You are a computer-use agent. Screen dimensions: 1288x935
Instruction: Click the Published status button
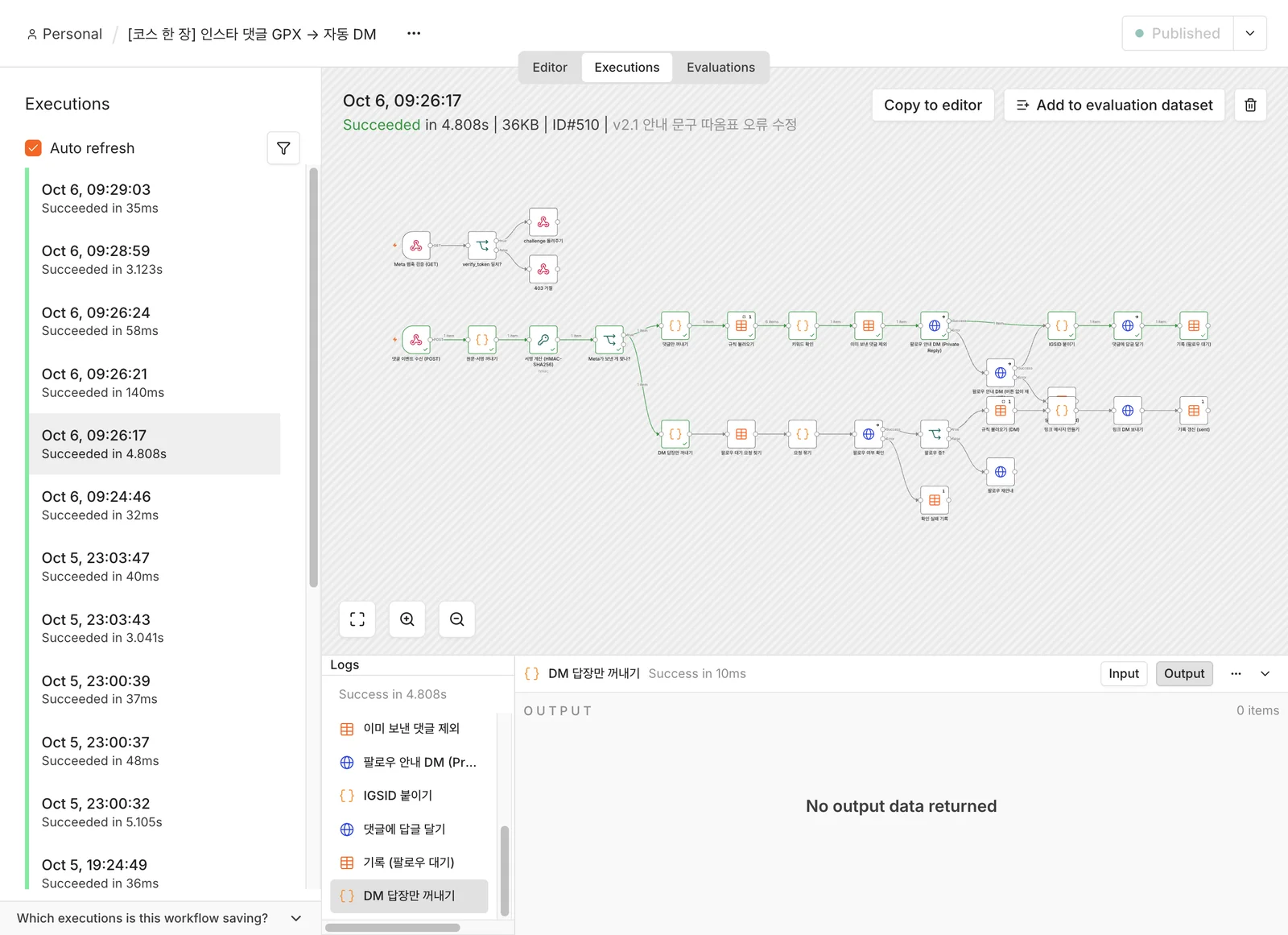pos(1178,33)
